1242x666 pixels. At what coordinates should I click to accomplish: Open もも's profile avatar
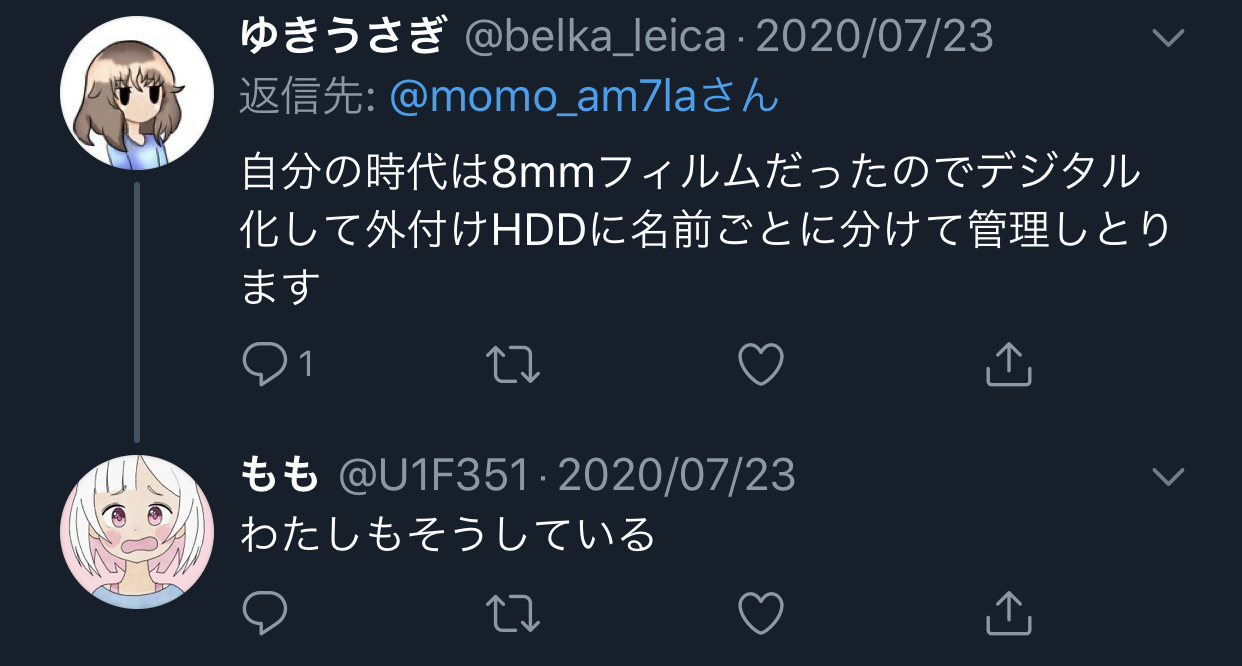[137, 532]
